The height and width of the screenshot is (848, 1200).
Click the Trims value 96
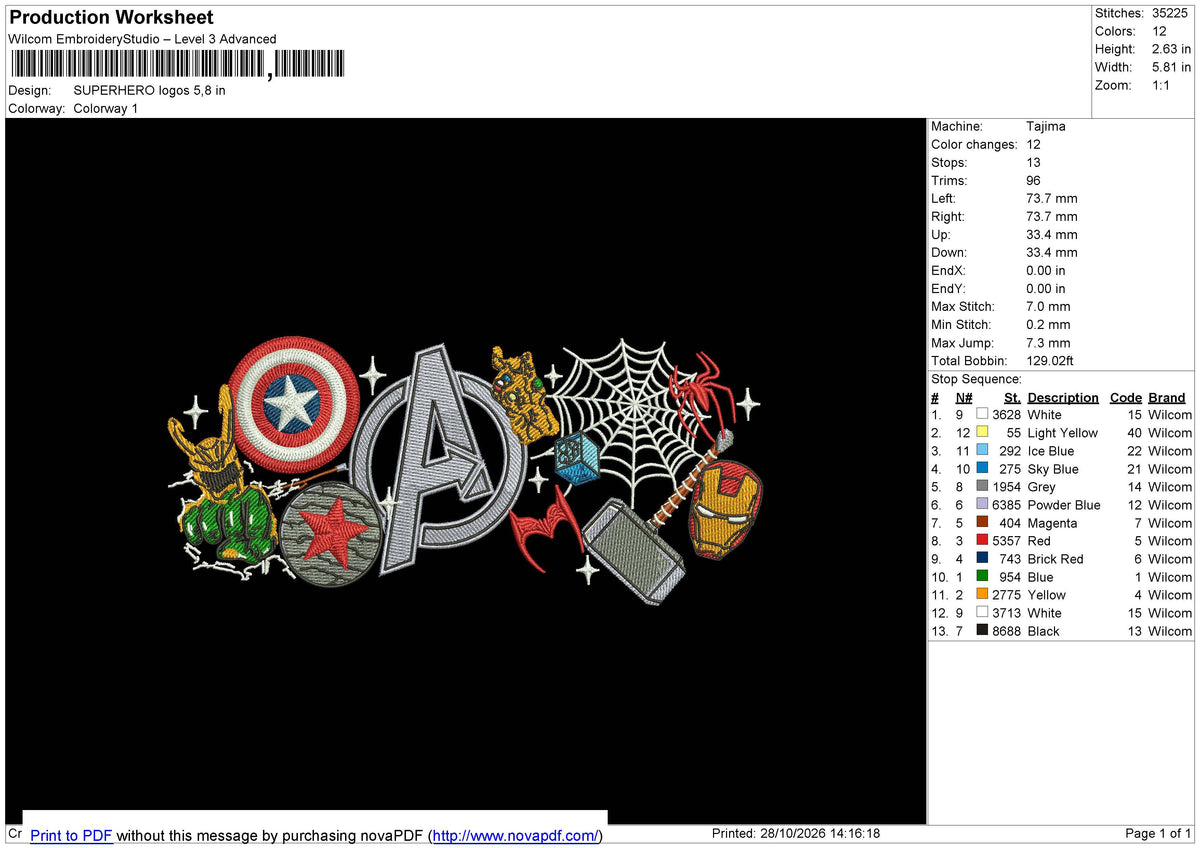coord(1033,180)
